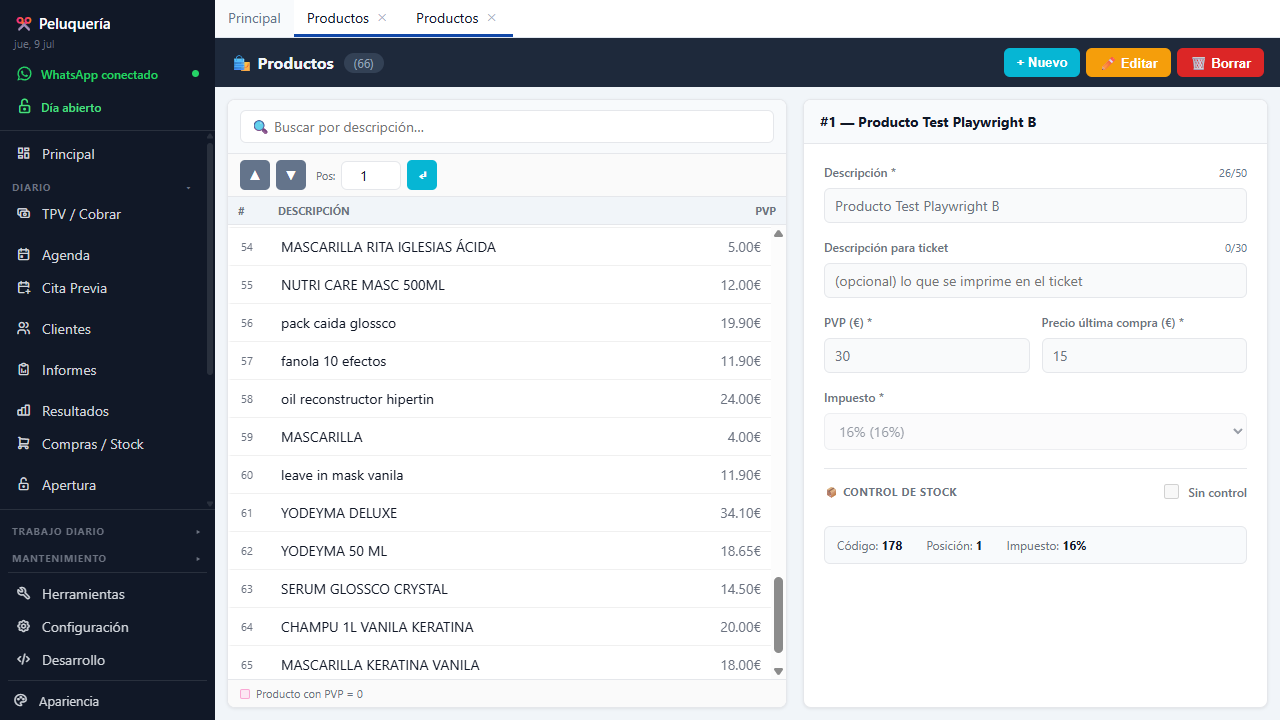Click the Configuración gear icon
Screen dimensions: 1280x720
coord(24,627)
